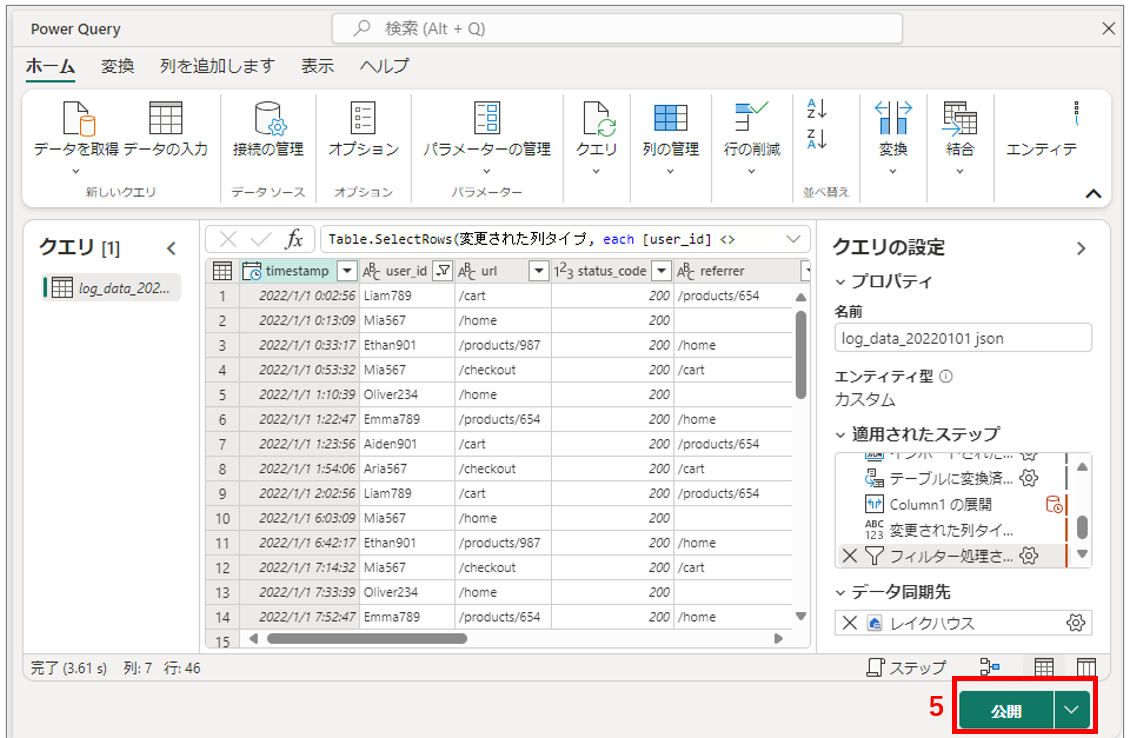
Task: Click 行の削減 (Reduce rows) icon
Action: click(751, 118)
